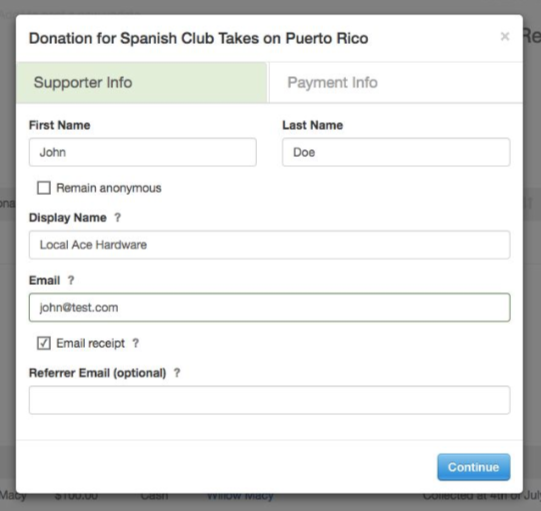
Task: Close the donation dialog with the X
Action: (505, 36)
